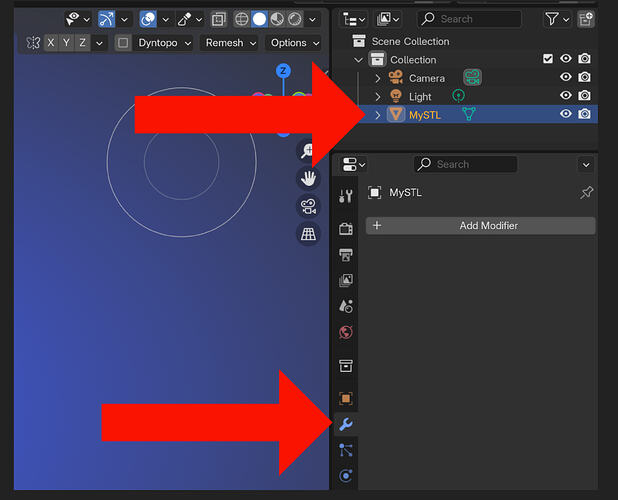Uncheck the Collection exclude checkbox

548,59
